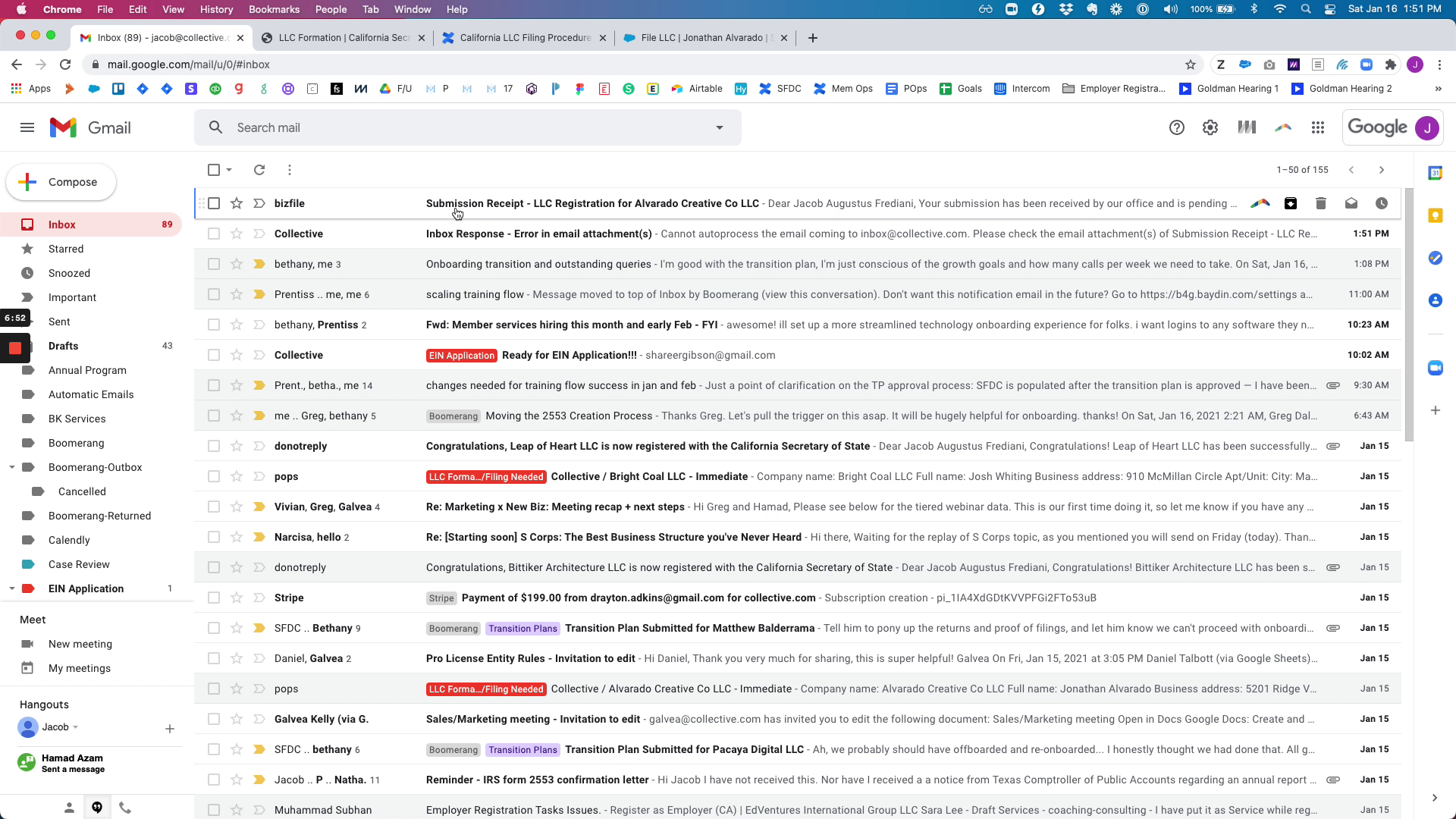Delete the bizfile email via trash icon
Screen dimensions: 1456x819
pyautogui.click(x=1321, y=203)
